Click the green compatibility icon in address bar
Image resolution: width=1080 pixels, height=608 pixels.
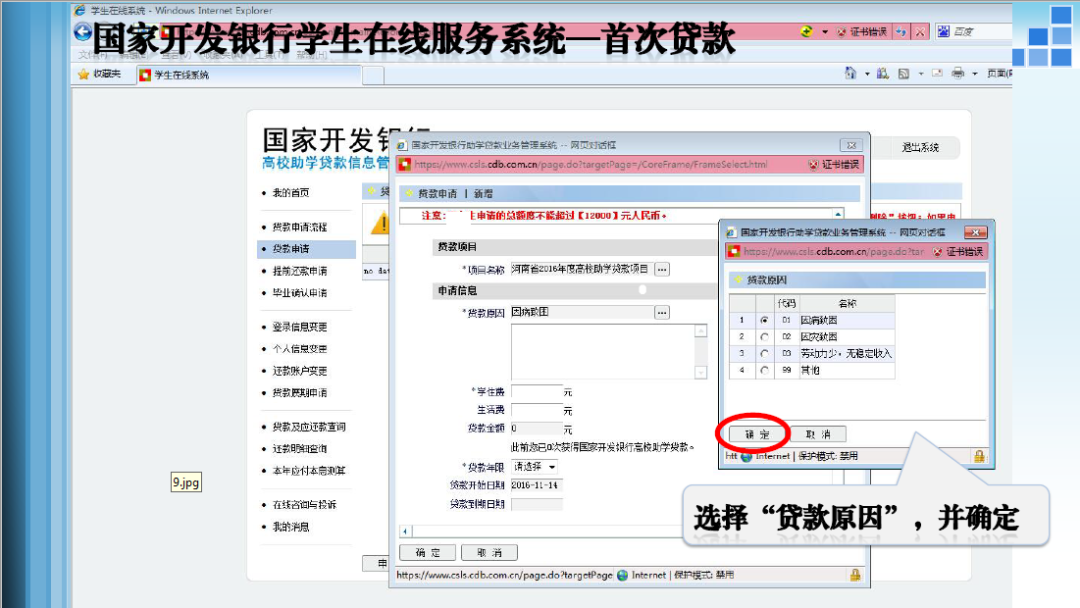[x=807, y=31]
